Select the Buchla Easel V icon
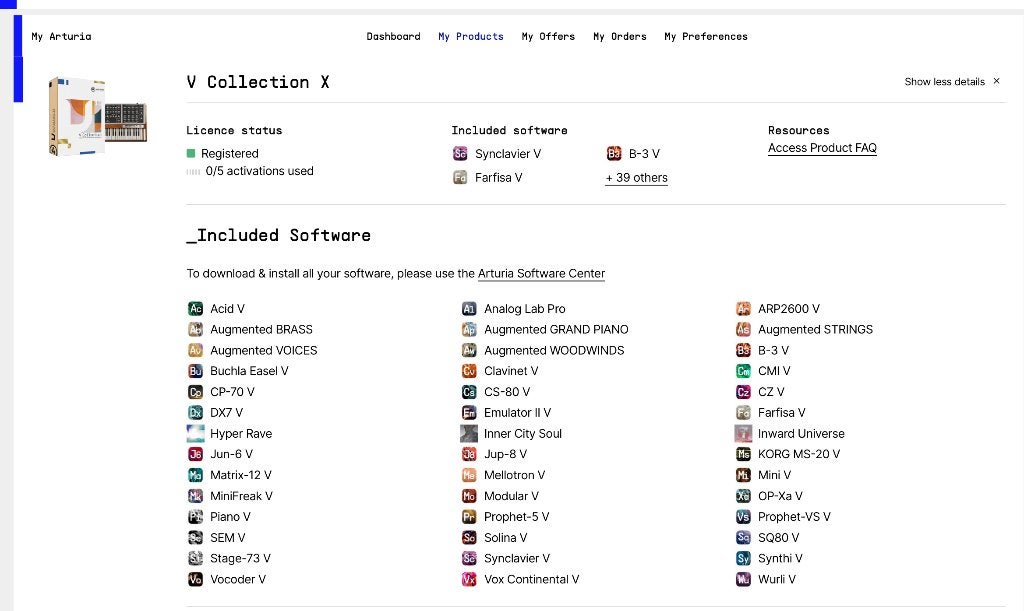This screenshot has height=611, width=1024. point(195,371)
